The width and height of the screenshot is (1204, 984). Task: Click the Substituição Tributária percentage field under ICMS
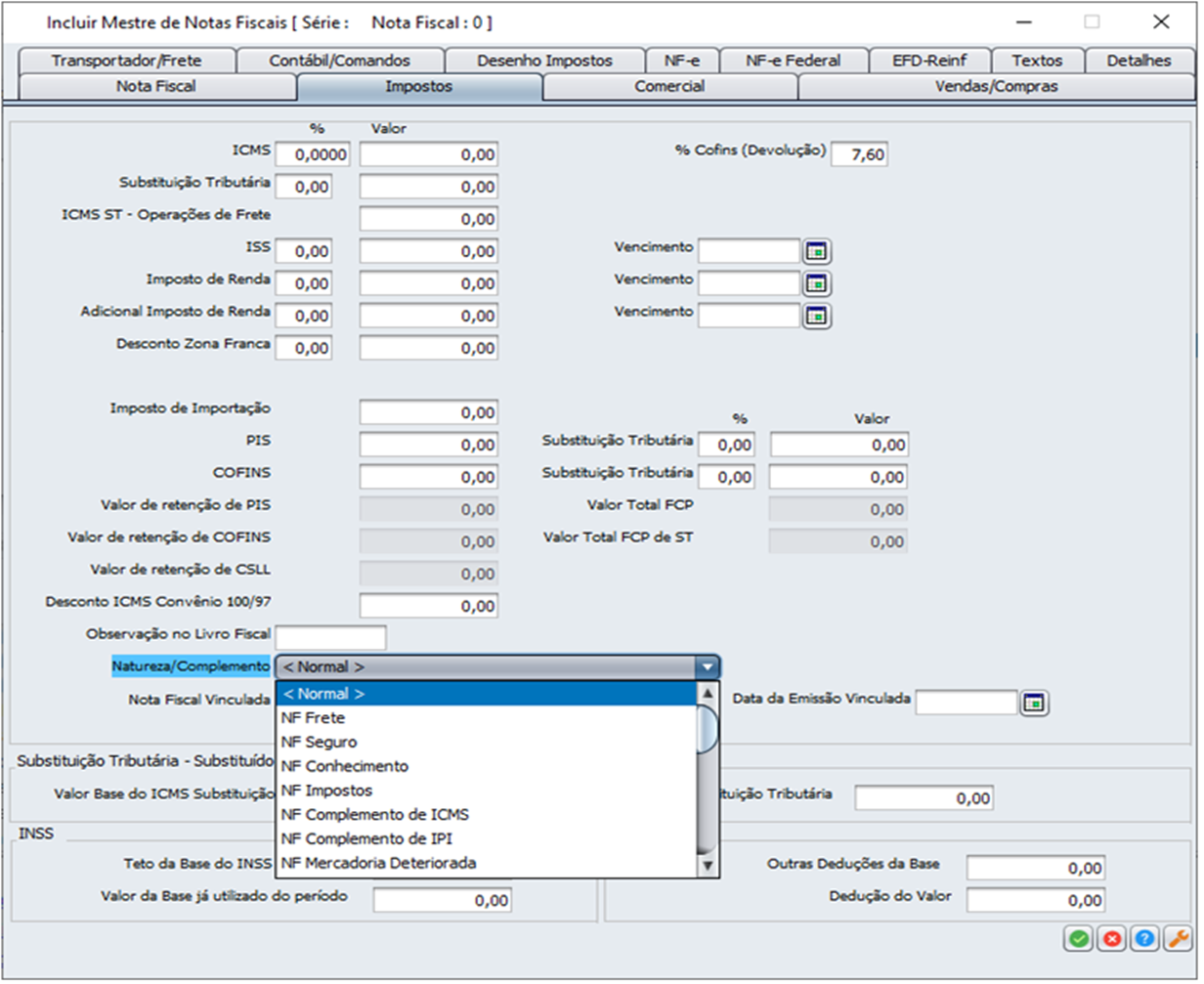tap(304, 187)
